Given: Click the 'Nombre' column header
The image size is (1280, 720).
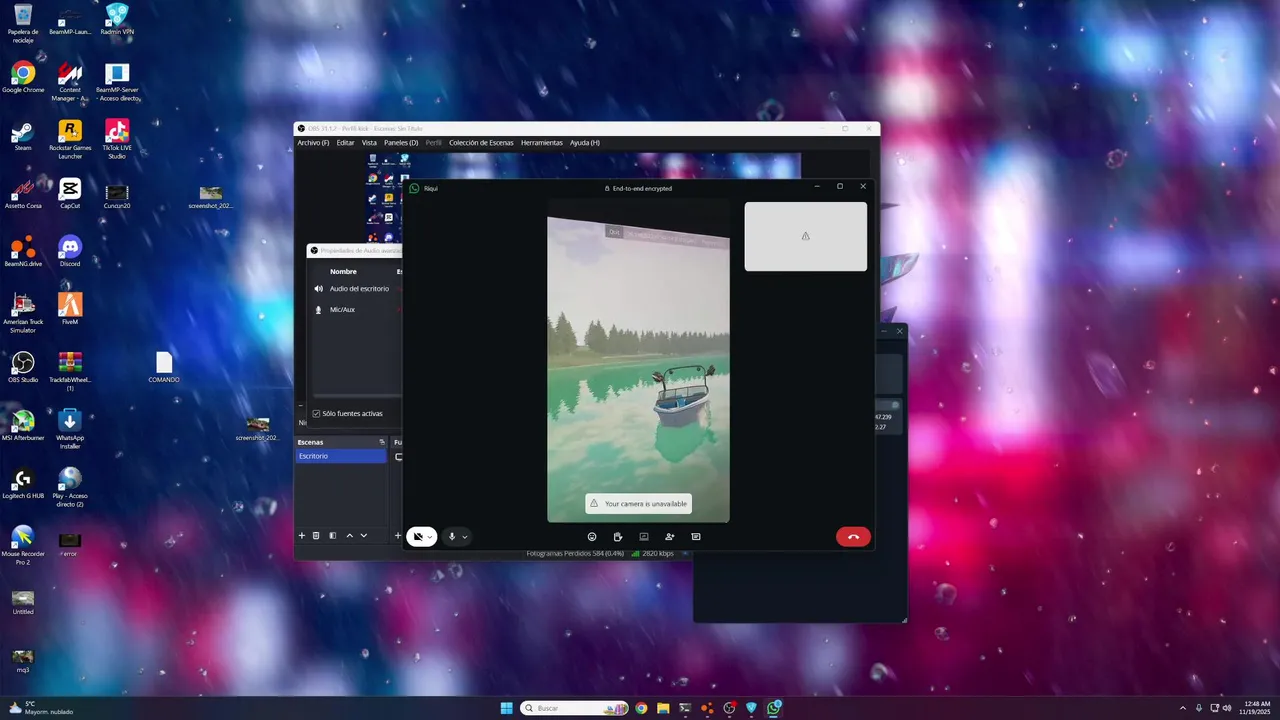Looking at the screenshot, I should 343,272.
